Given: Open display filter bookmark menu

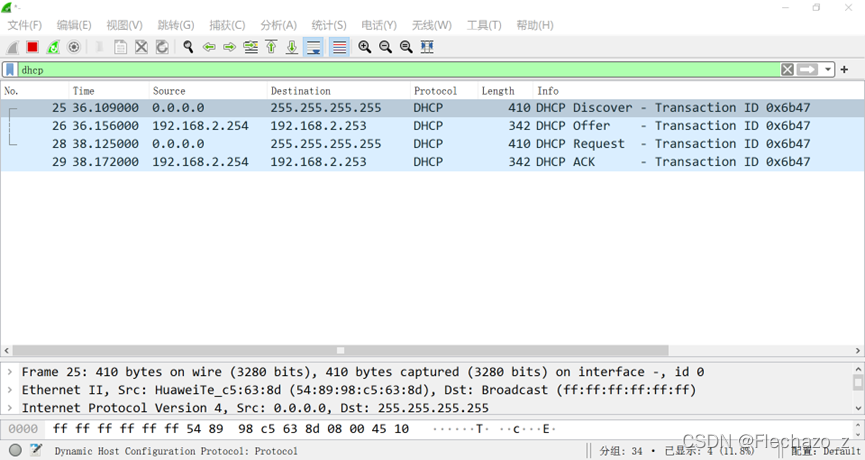Looking at the screenshot, I should tap(10, 70).
